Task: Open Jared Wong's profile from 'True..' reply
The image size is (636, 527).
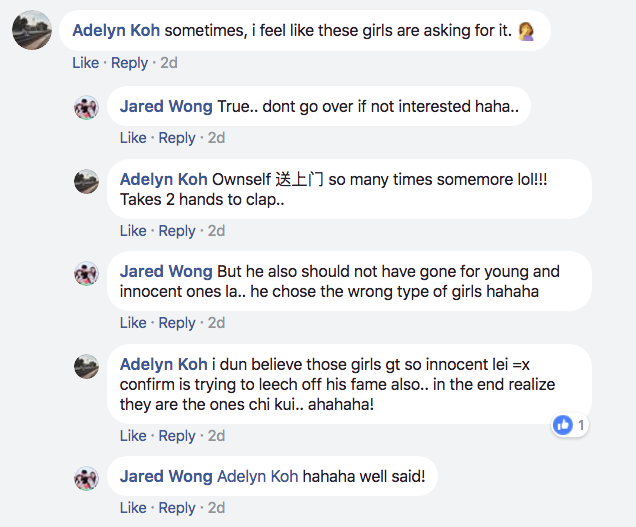Action: [166, 106]
